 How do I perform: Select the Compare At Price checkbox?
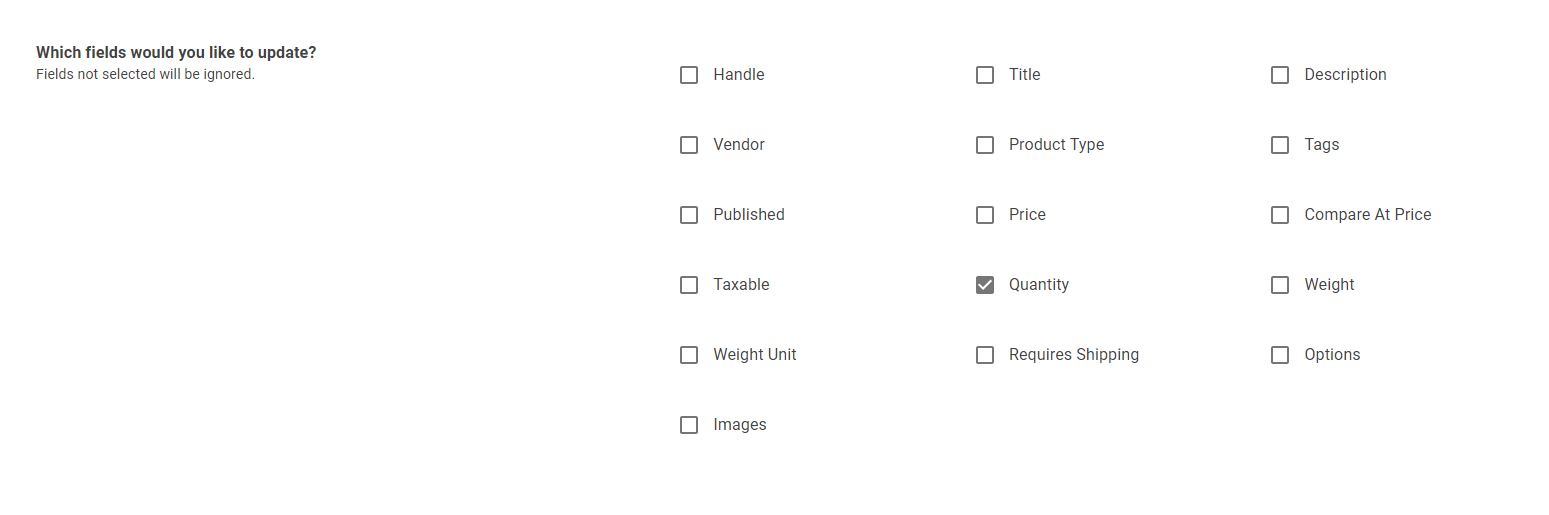point(1280,215)
